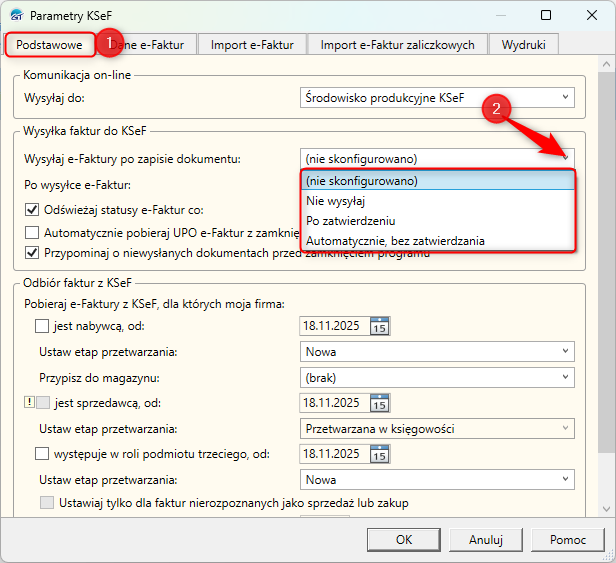616x563 pixels.
Task: Click the Parametry KSeF window title icon
Action: (x=16, y=16)
